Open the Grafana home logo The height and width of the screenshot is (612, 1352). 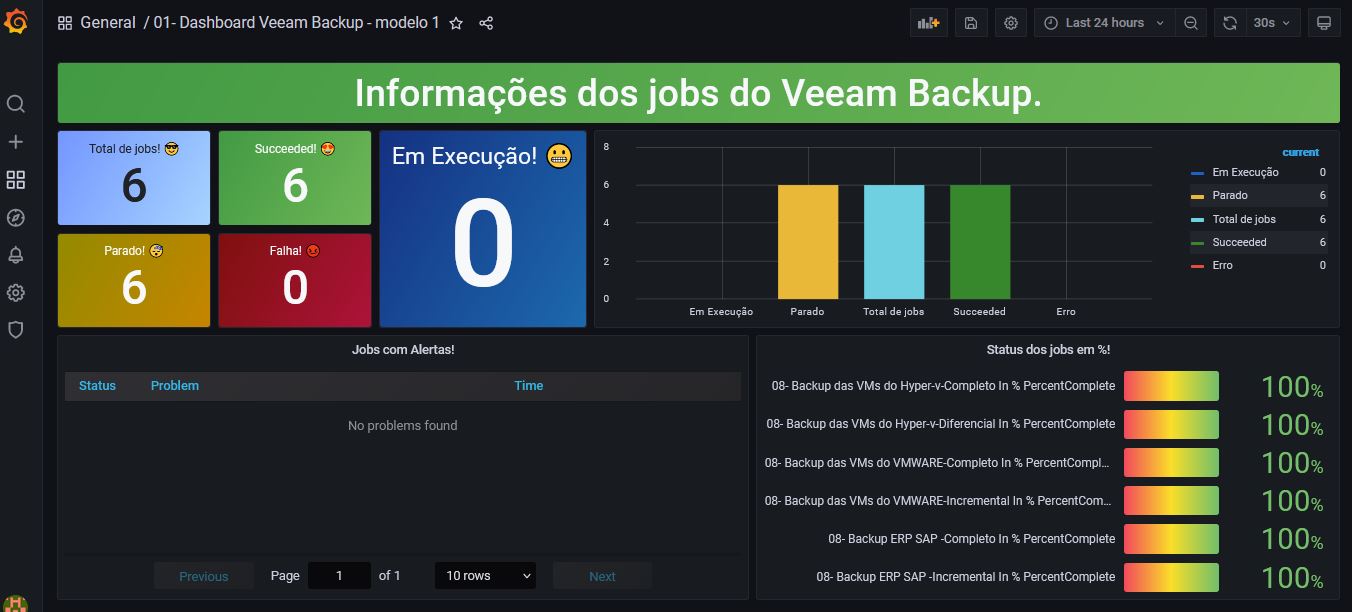[x=16, y=21]
